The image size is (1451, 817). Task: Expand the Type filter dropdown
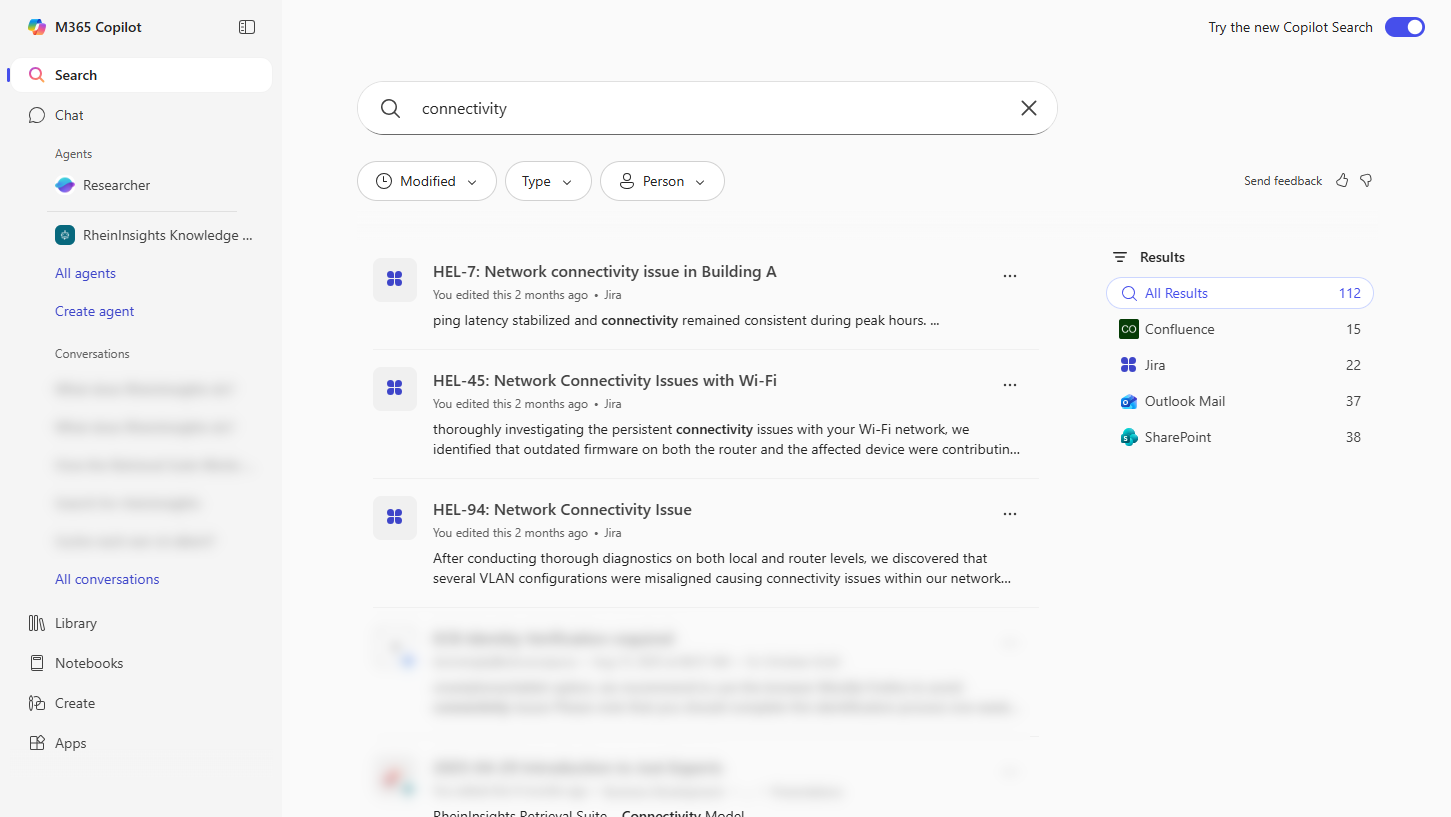pyautogui.click(x=548, y=181)
